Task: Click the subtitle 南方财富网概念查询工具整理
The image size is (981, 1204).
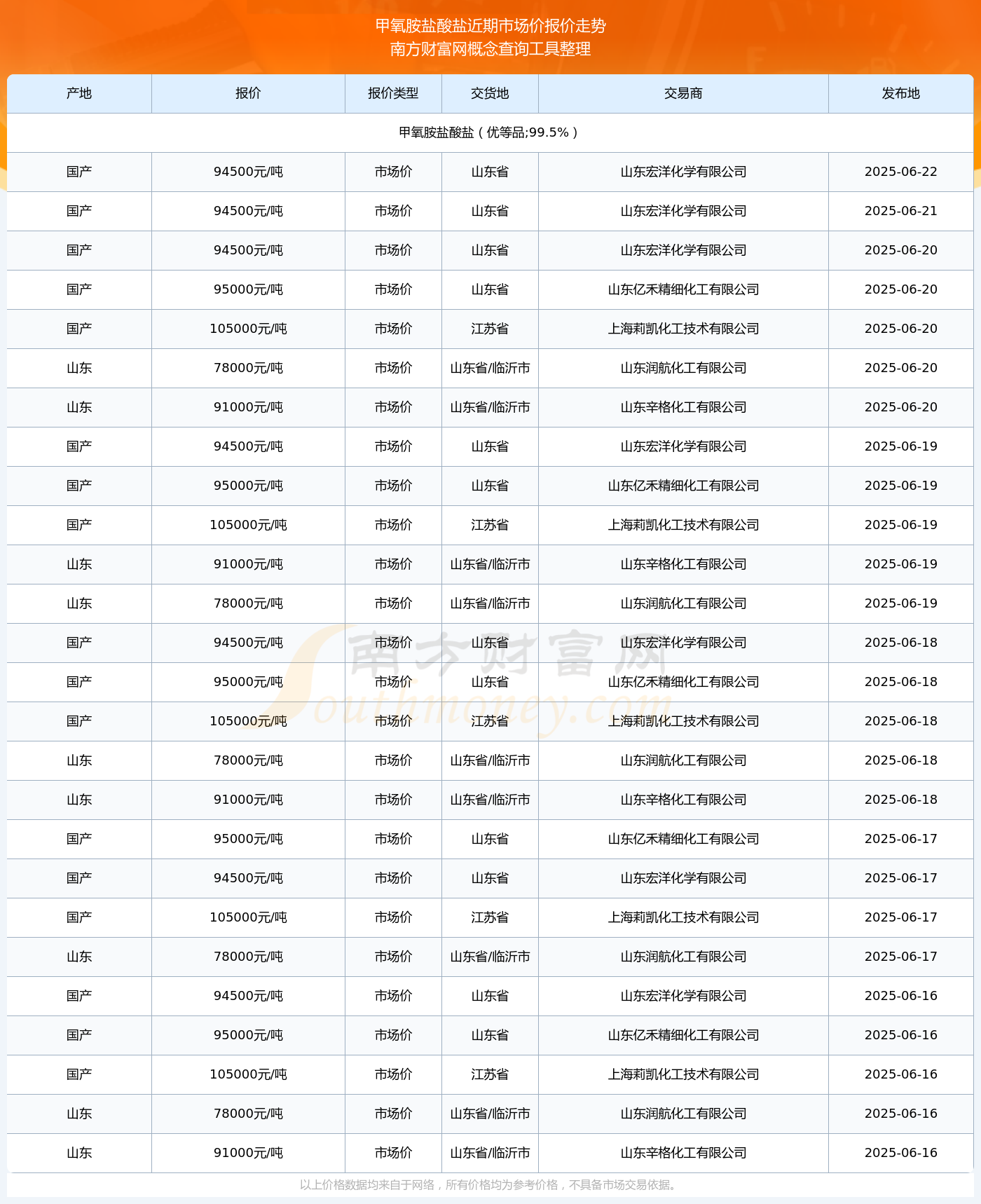Action: point(490,49)
